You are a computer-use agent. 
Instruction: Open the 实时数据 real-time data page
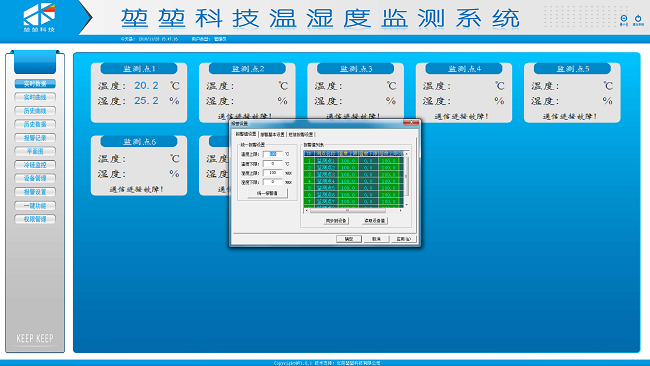(35, 84)
